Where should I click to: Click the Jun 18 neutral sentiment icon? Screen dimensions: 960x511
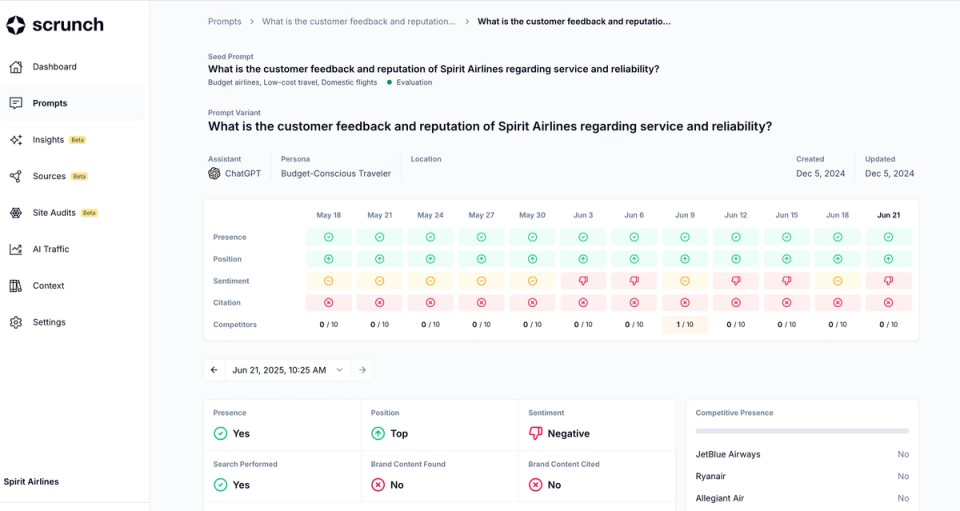pyautogui.click(x=838, y=281)
